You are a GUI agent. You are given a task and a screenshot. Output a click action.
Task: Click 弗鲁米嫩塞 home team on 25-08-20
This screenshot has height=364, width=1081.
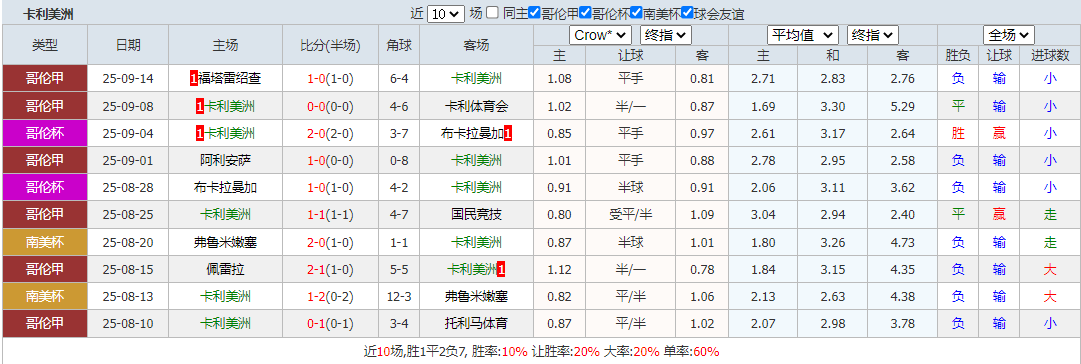tap(225, 242)
